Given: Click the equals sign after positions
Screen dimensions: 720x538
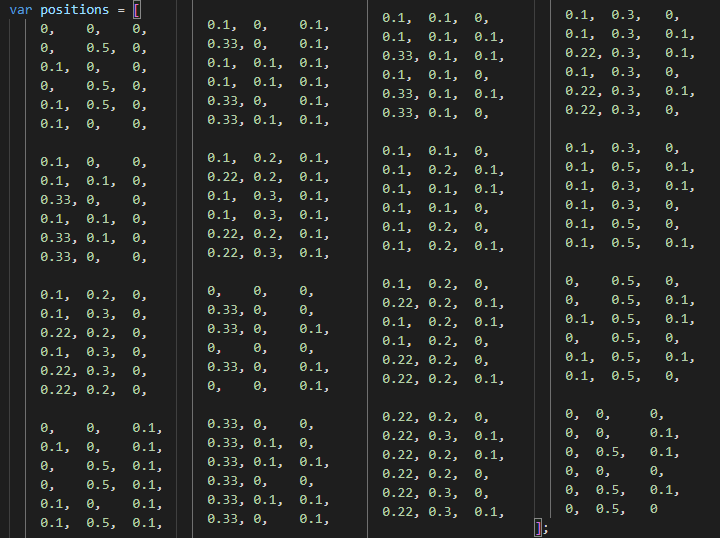Looking at the screenshot, I should (122, 10).
